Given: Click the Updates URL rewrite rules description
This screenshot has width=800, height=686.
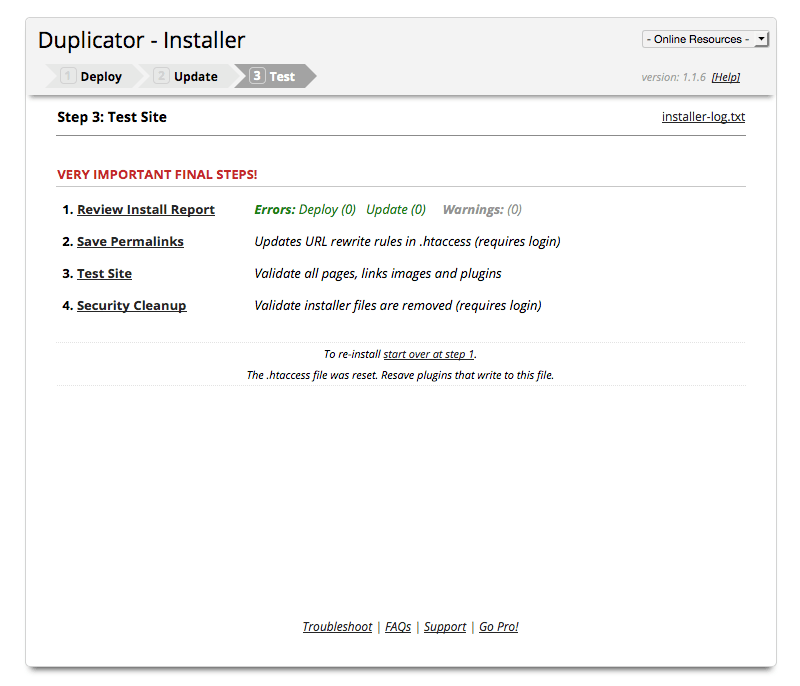Looking at the screenshot, I should (x=407, y=242).
